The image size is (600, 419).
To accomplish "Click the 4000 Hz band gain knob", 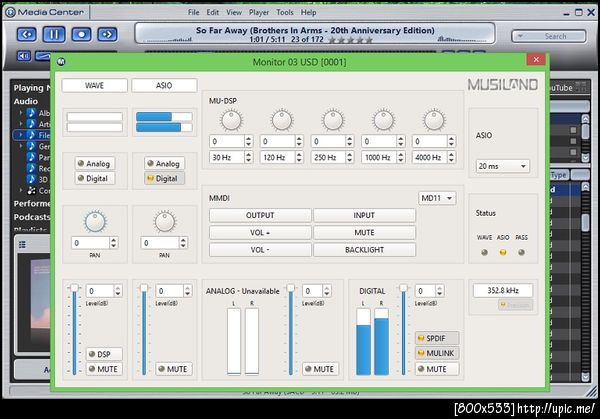I will pyautogui.click(x=434, y=120).
